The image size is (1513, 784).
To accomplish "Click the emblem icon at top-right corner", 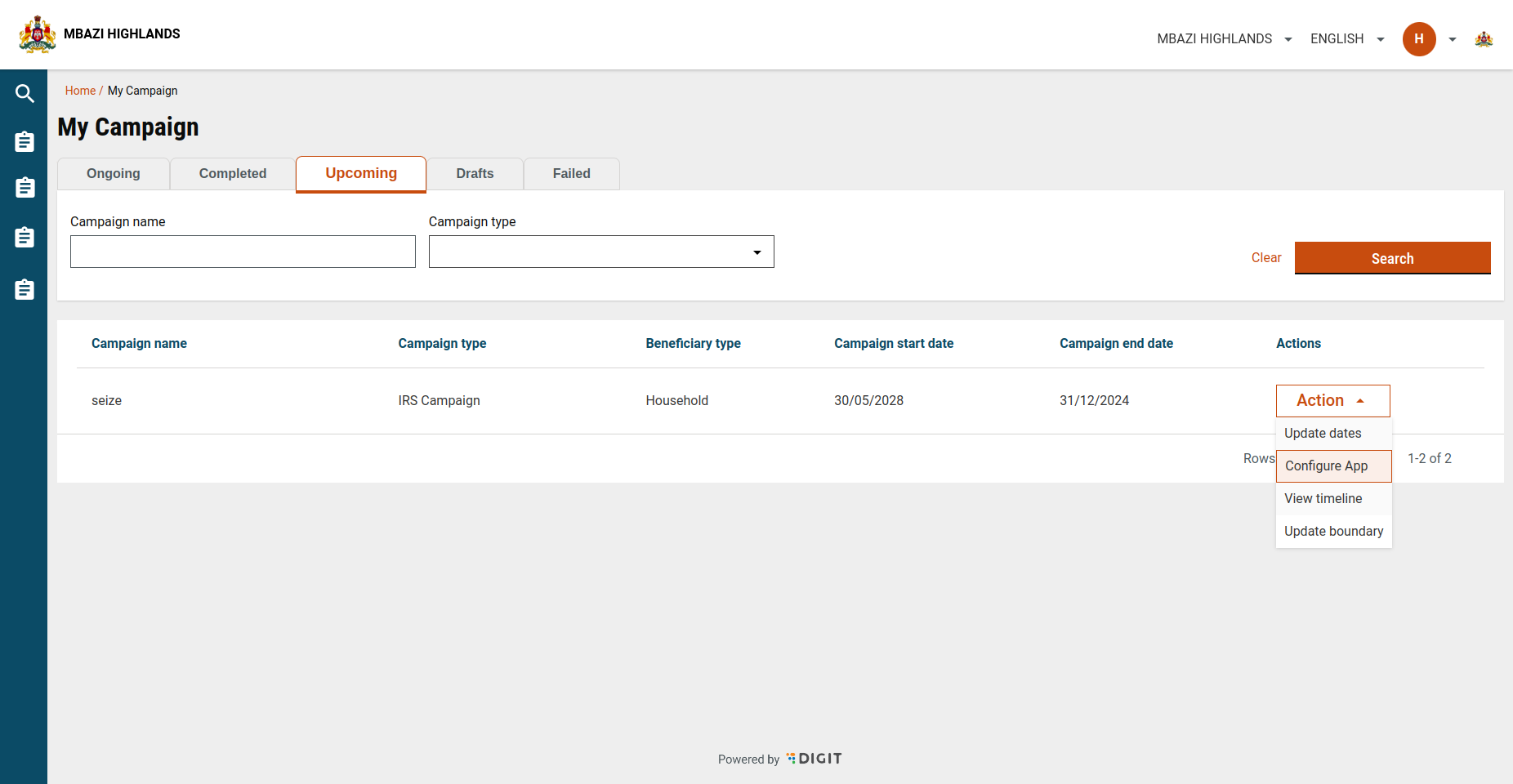I will click(1484, 39).
